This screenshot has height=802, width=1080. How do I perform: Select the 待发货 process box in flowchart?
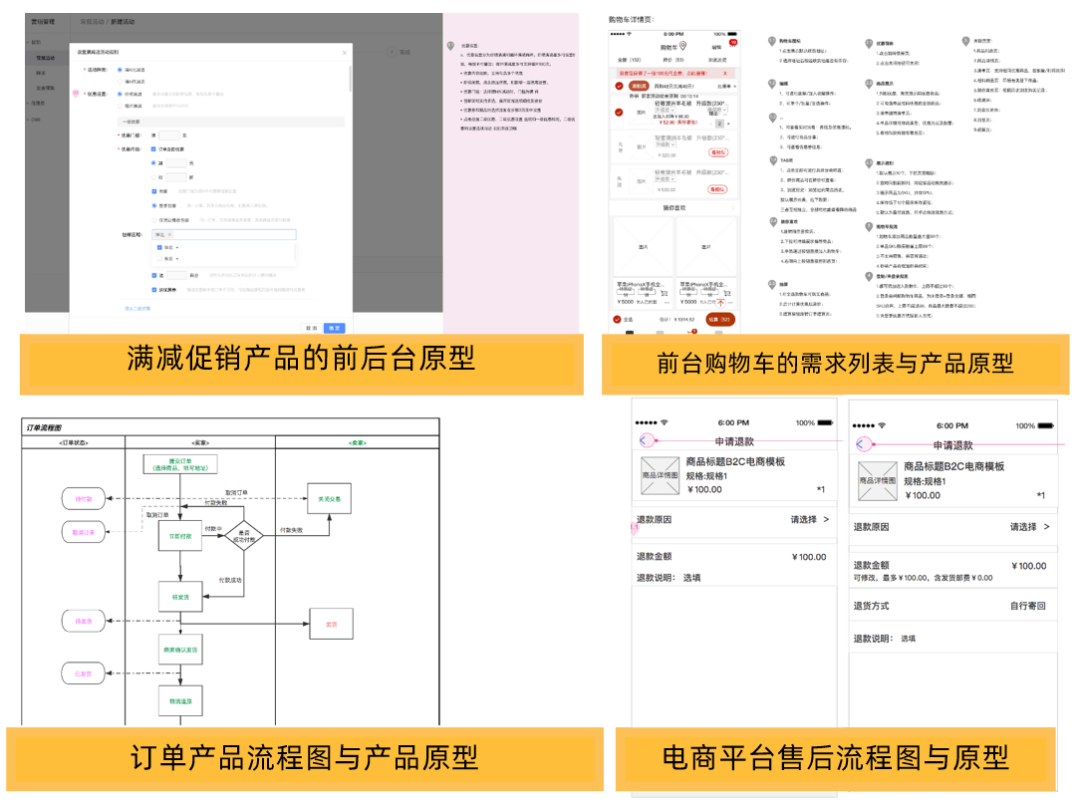(180, 597)
